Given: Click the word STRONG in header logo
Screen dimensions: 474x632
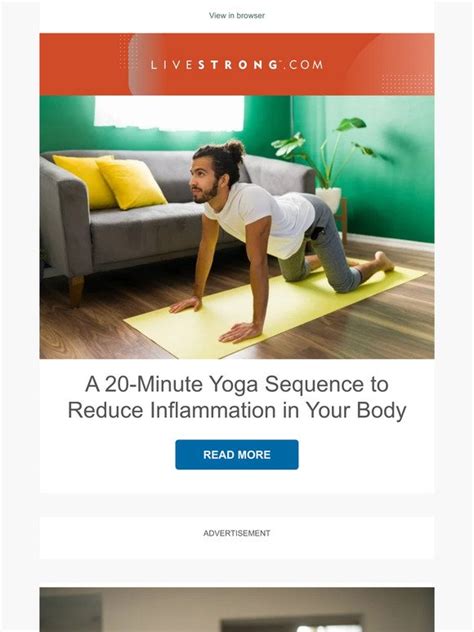Looking at the screenshot, I should click(x=238, y=65).
